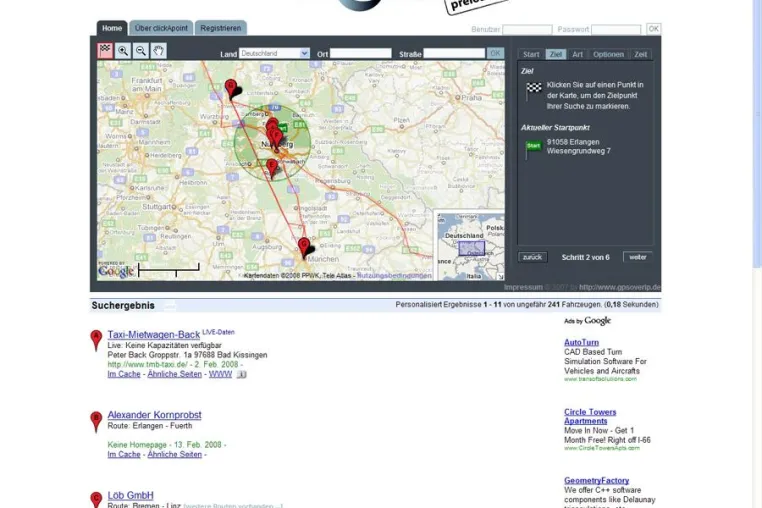762x508 pixels.
Task: Click Im Cache under Alexander Kornprobst
Action: pos(124,454)
